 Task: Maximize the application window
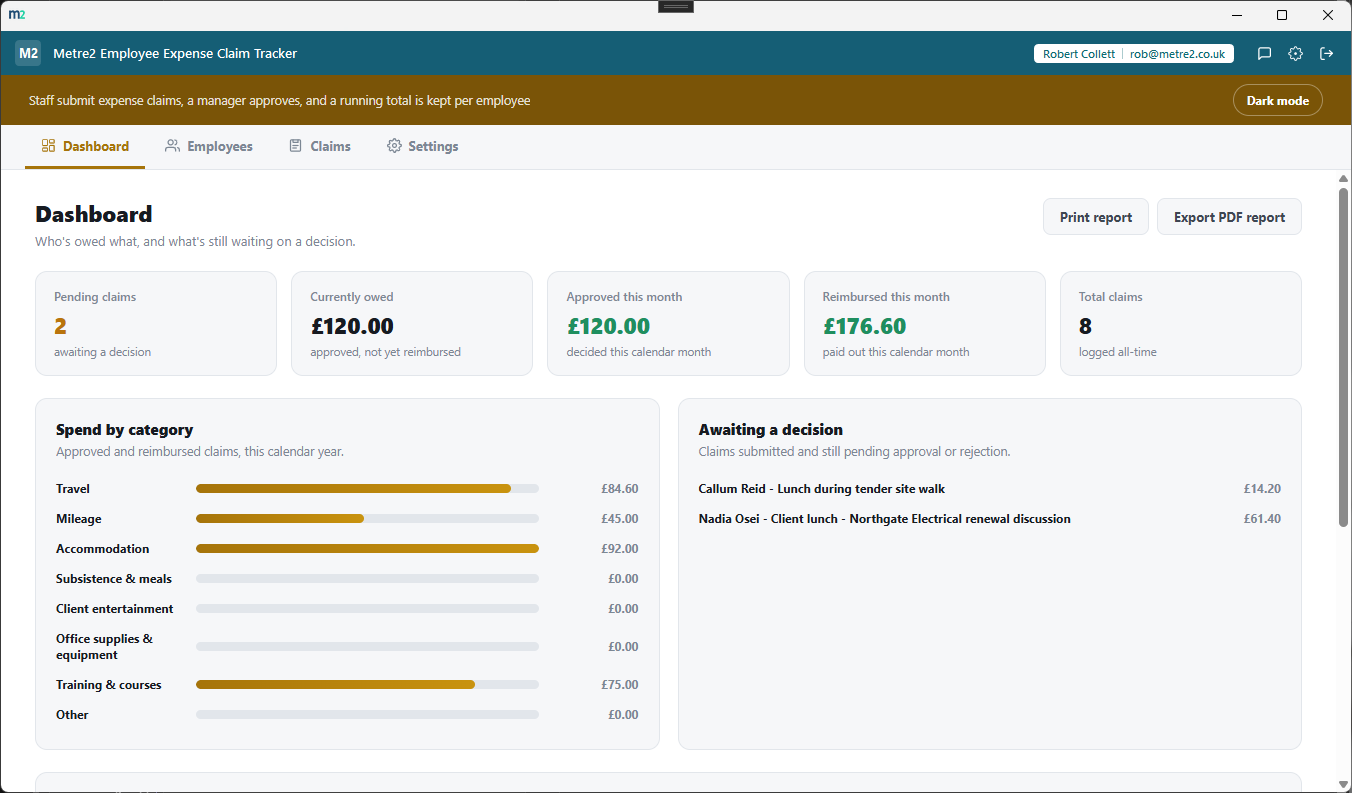1282,15
